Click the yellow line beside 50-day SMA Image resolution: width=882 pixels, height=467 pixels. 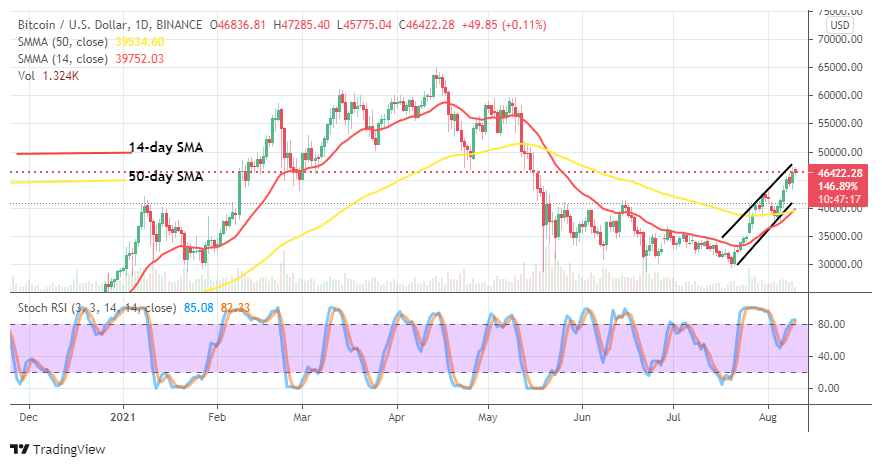point(70,180)
